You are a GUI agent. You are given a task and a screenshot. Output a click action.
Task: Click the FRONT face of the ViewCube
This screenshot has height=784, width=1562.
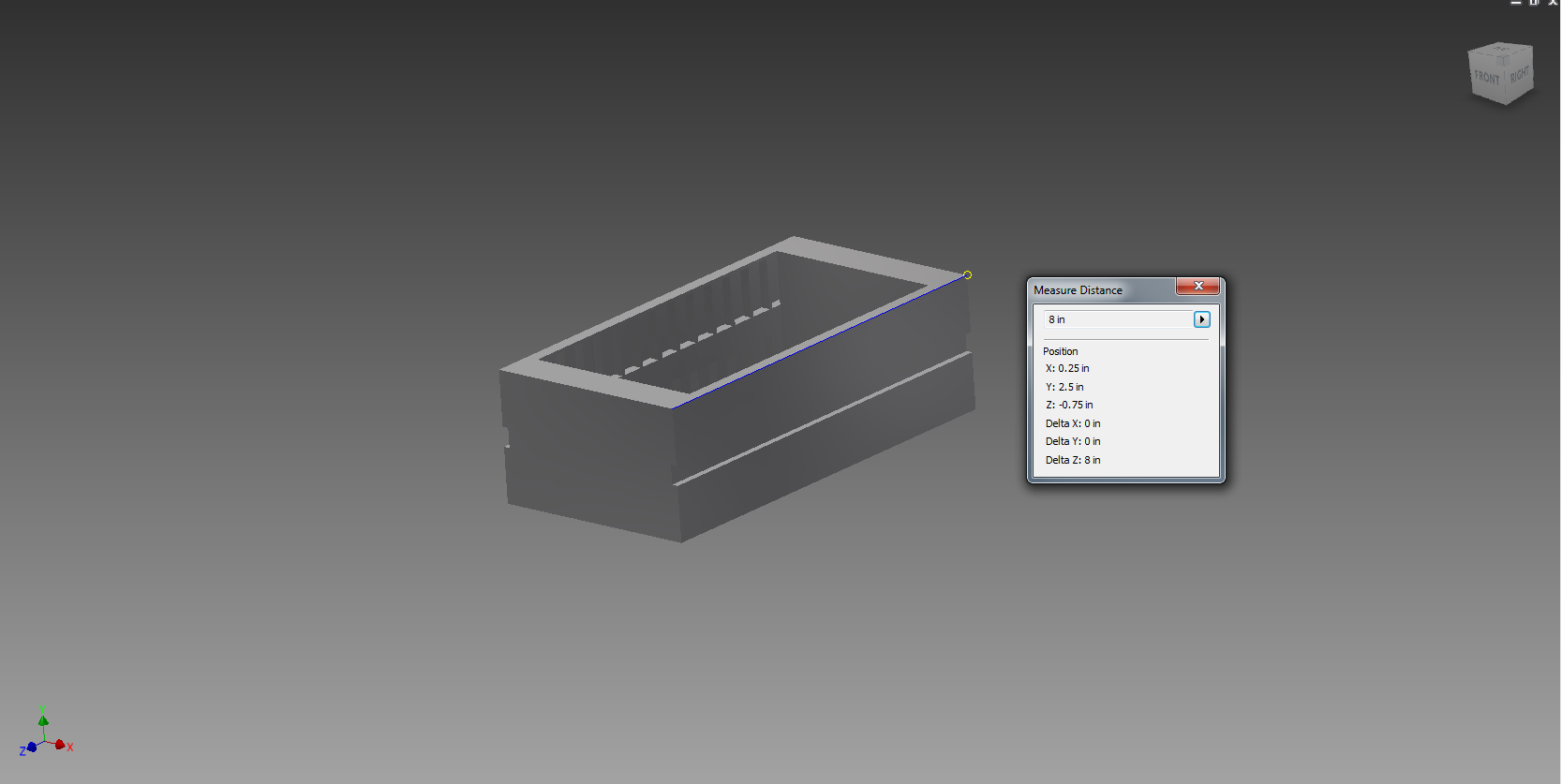(x=1486, y=78)
